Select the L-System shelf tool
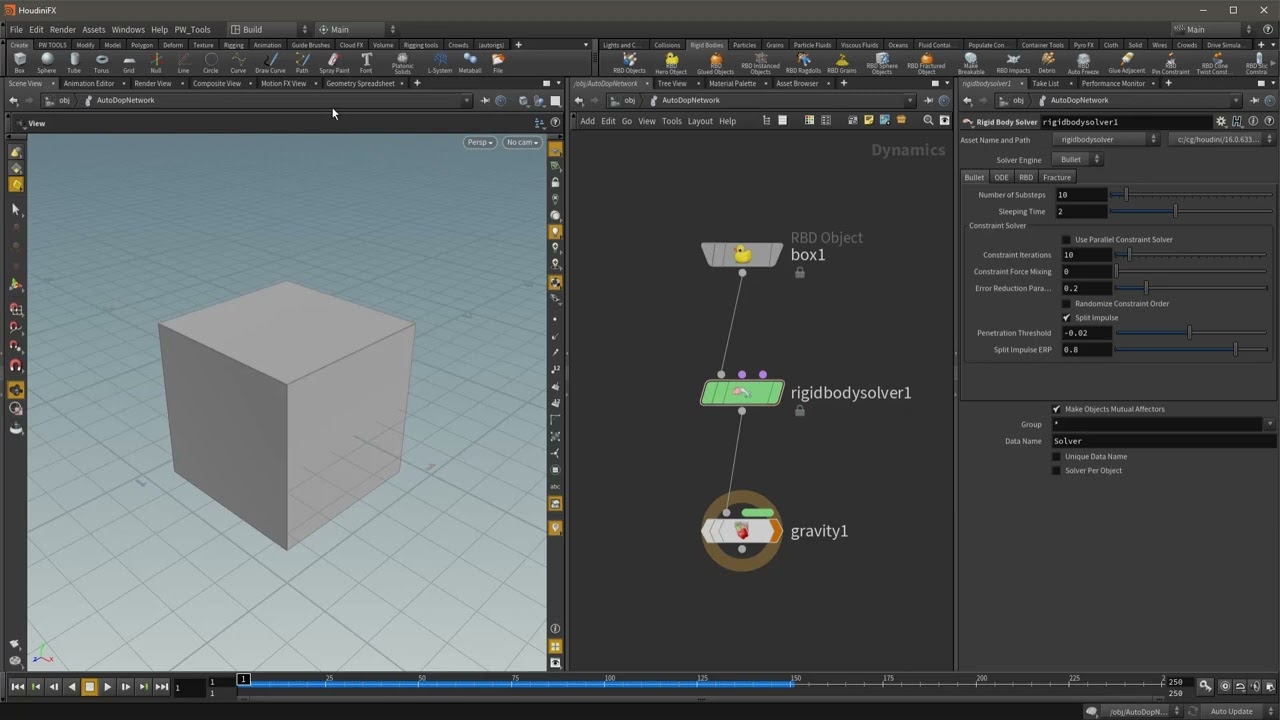 pyautogui.click(x=440, y=63)
